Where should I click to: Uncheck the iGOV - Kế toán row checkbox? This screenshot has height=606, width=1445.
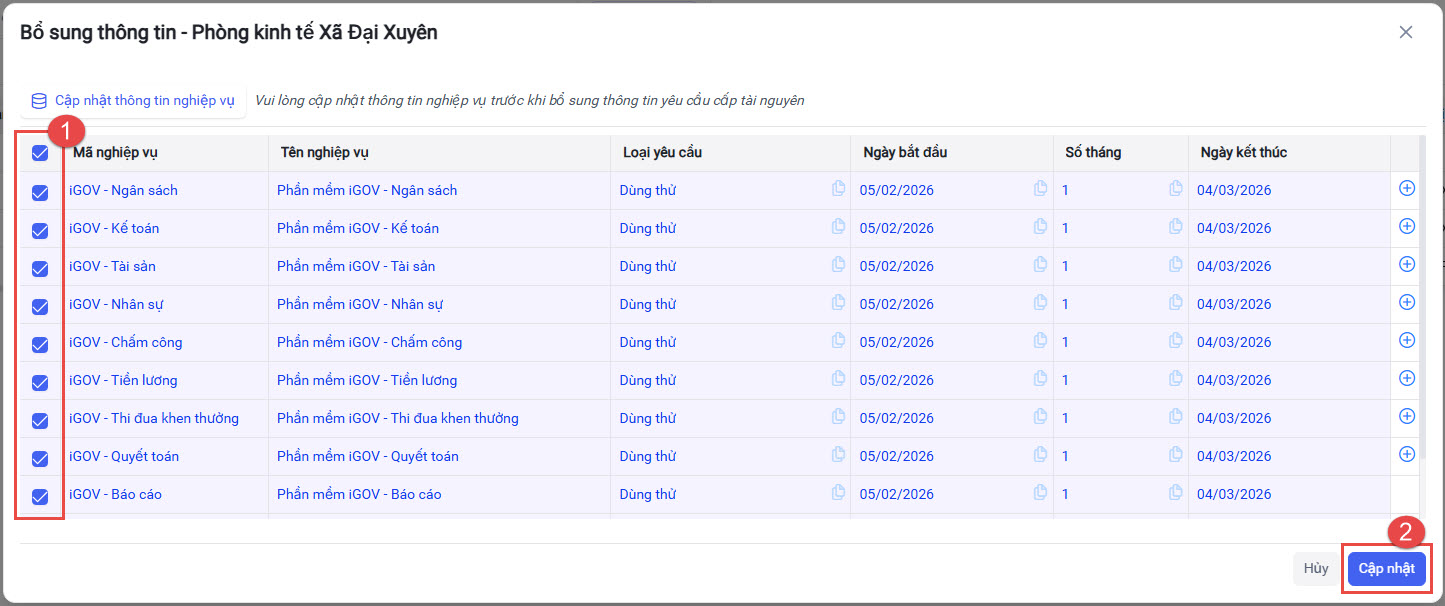click(40, 231)
